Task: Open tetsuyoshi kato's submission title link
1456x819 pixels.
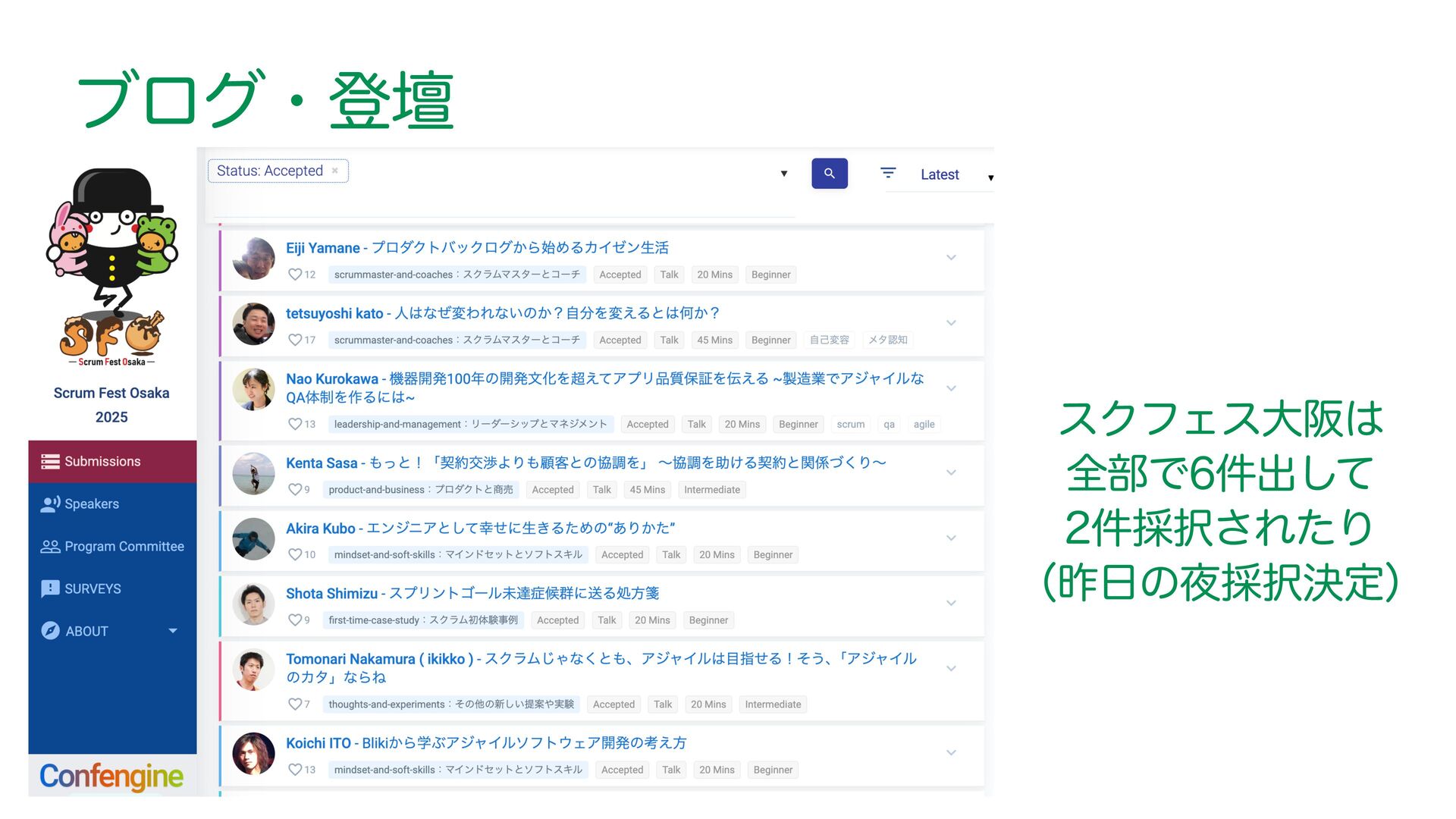Action: (503, 313)
